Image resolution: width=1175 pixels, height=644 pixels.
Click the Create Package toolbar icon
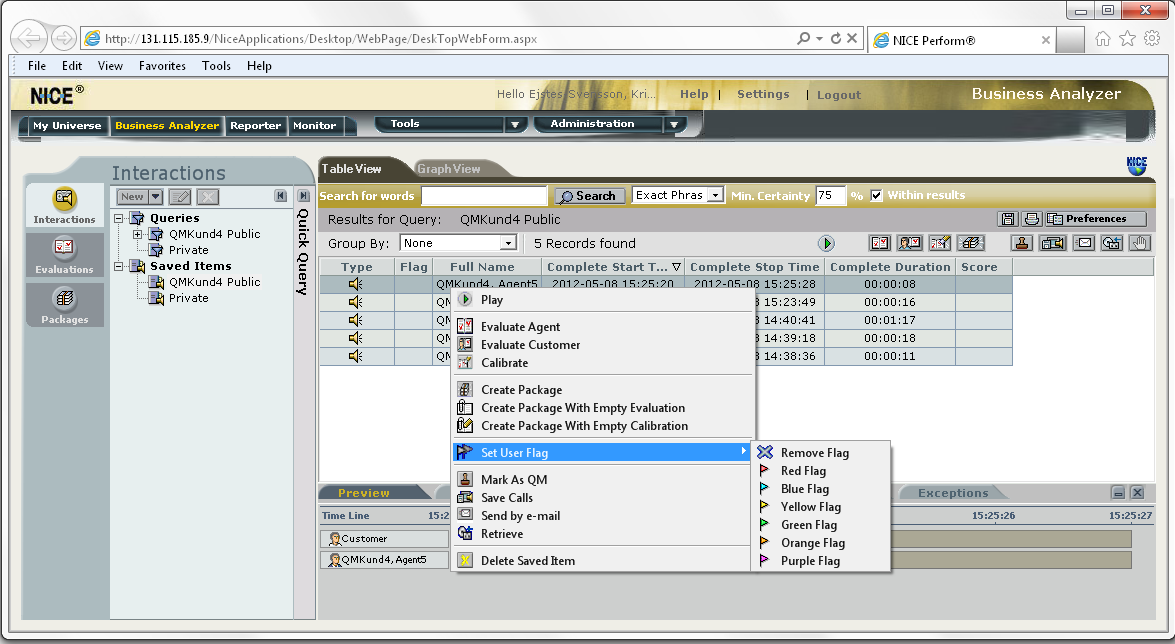point(970,243)
